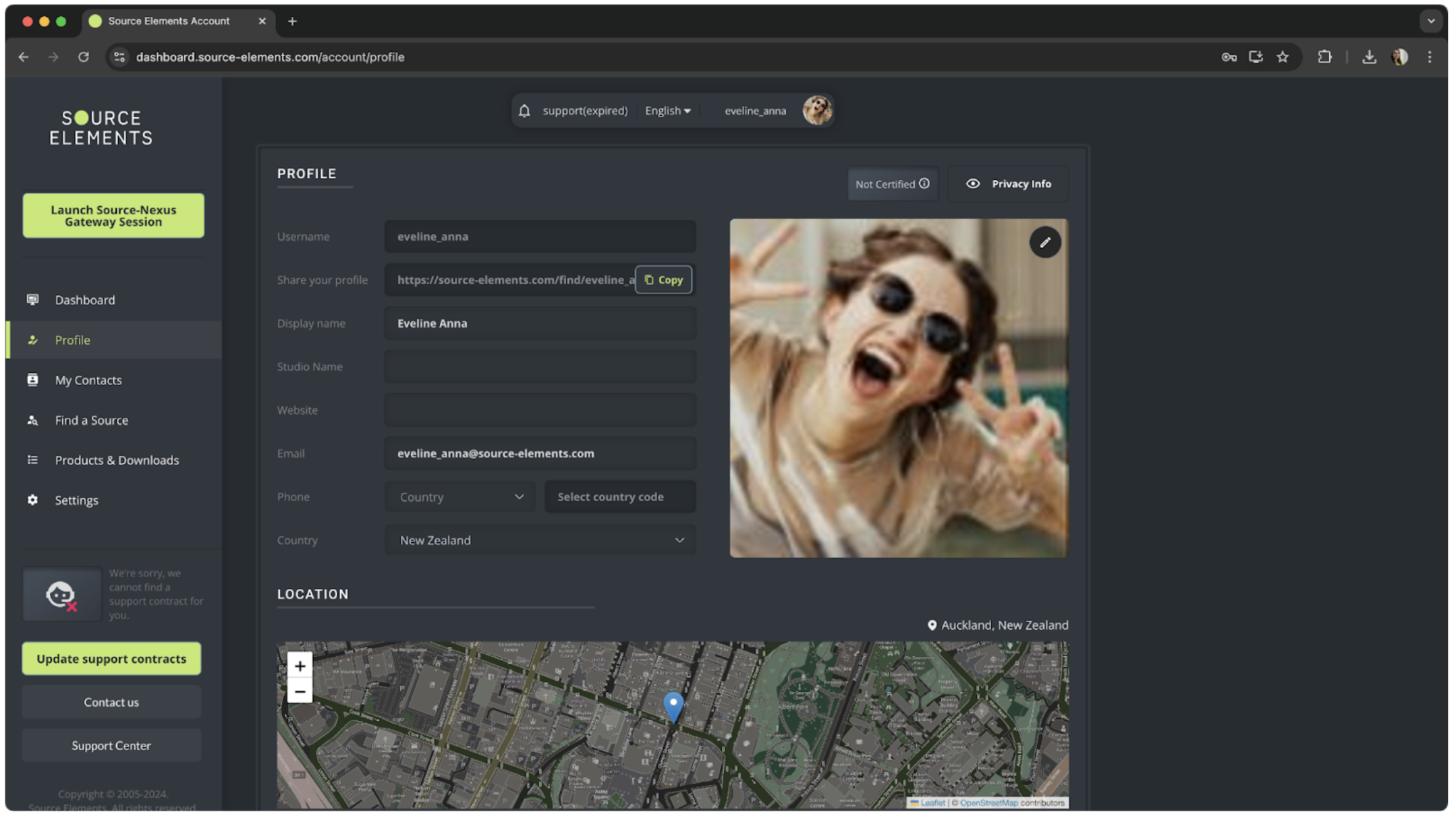Click the notification bell icon

pyautogui.click(x=524, y=111)
